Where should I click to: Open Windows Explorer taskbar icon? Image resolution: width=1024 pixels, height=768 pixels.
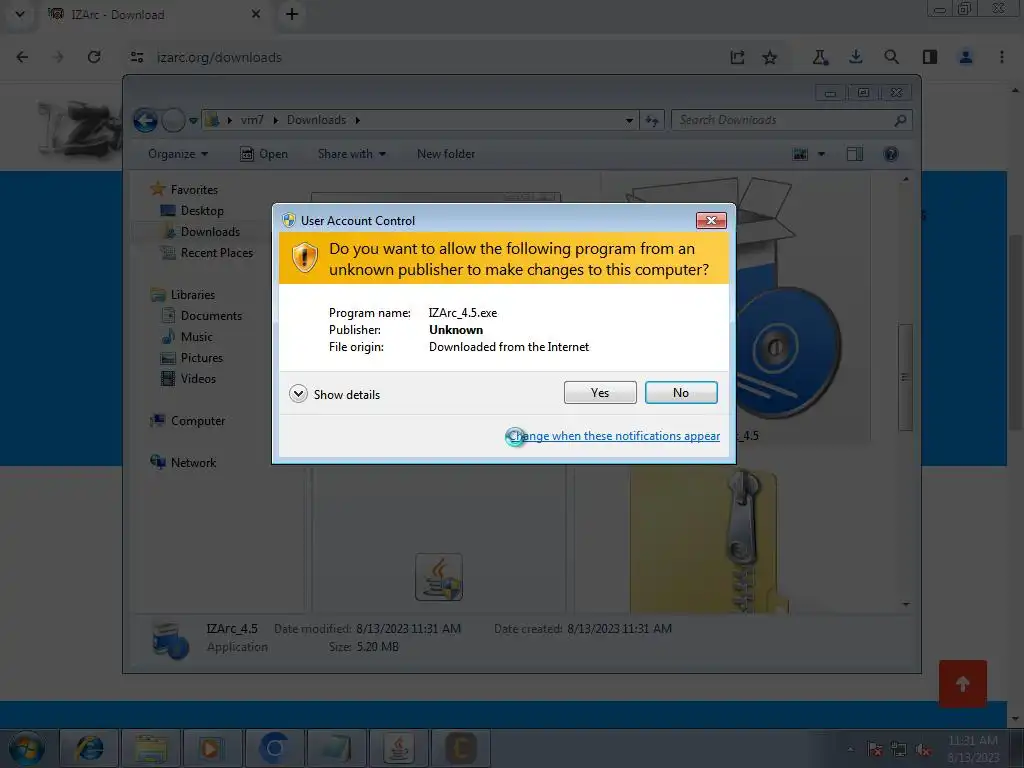point(150,748)
